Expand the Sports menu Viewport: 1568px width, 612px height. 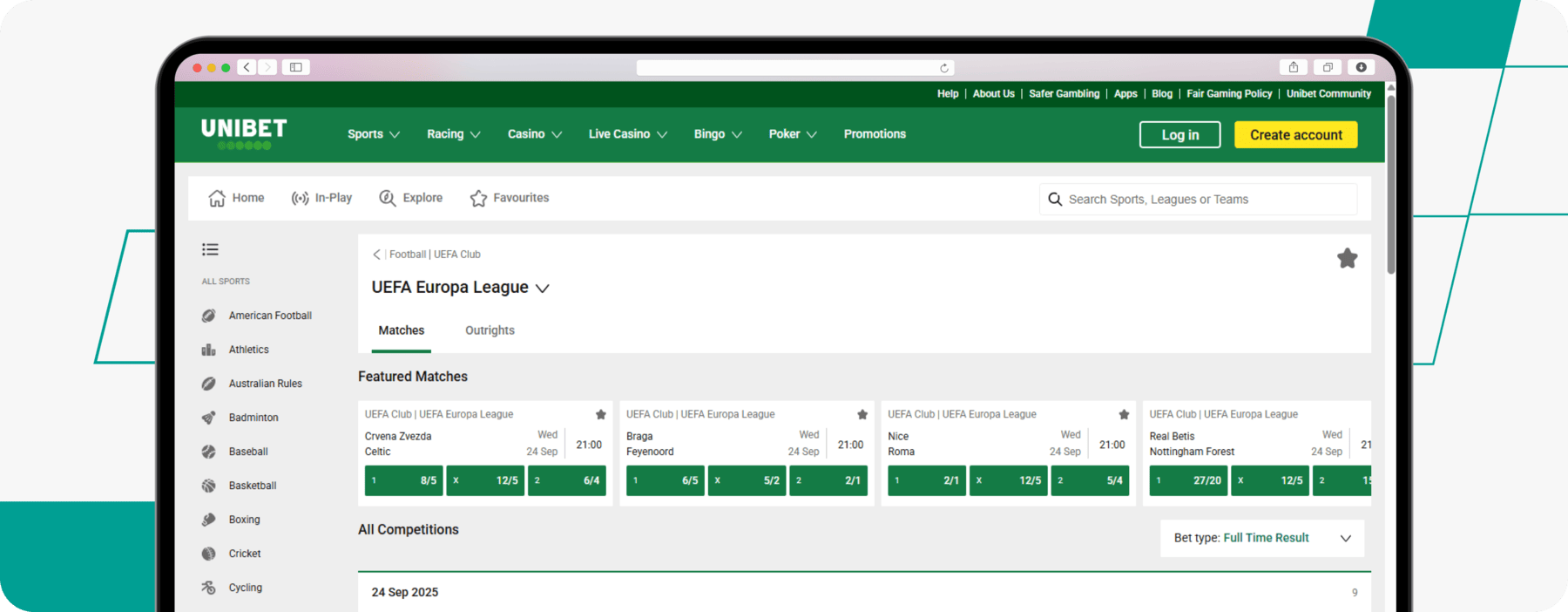click(x=374, y=134)
